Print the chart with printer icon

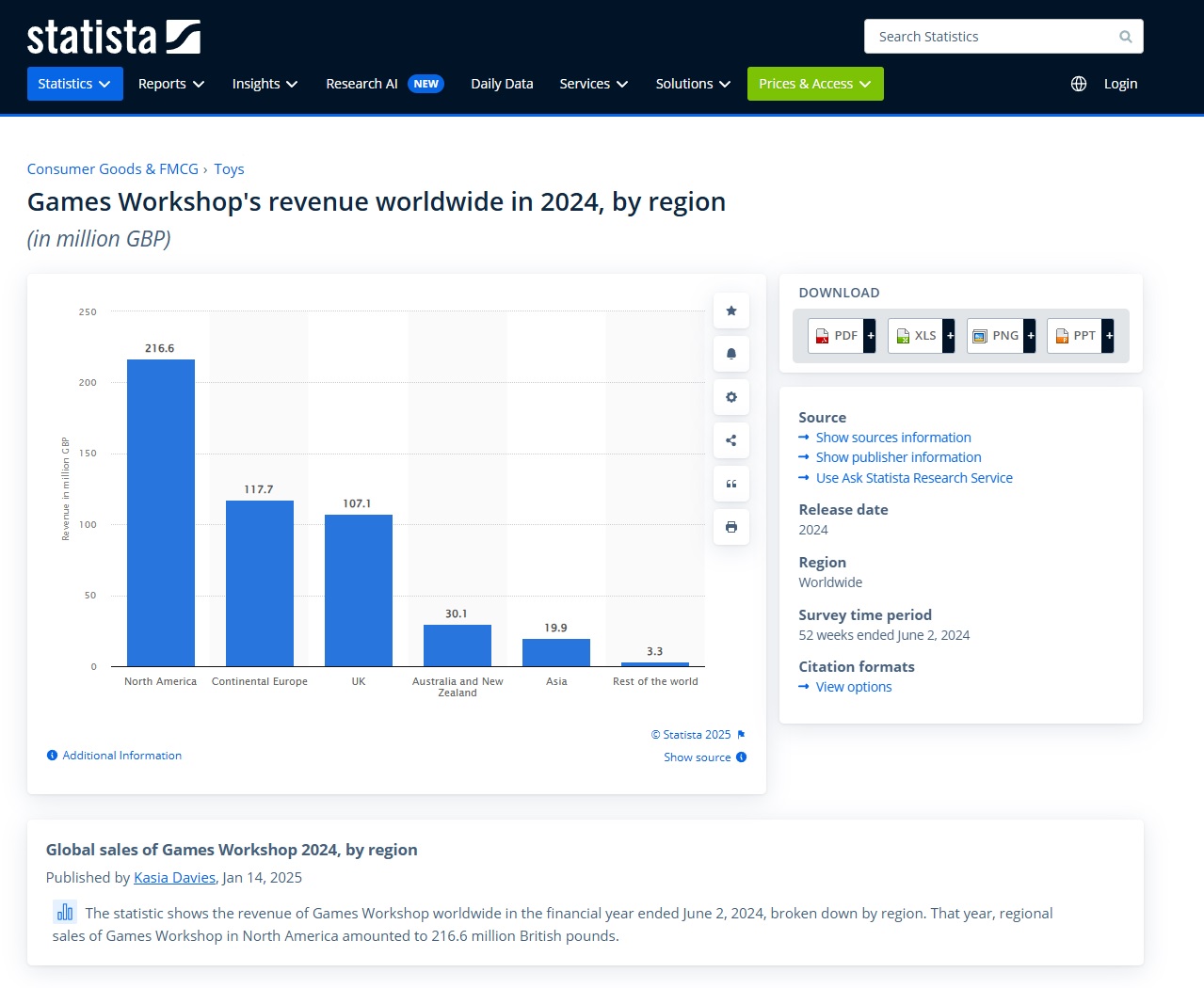point(731,527)
